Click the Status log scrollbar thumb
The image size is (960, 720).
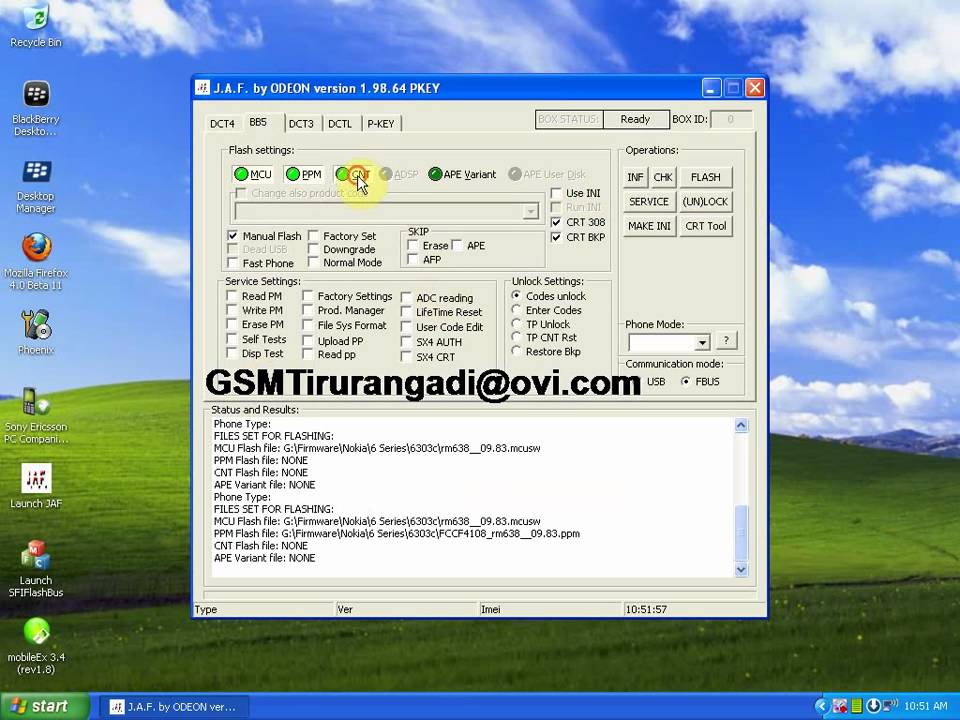click(741, 532)
